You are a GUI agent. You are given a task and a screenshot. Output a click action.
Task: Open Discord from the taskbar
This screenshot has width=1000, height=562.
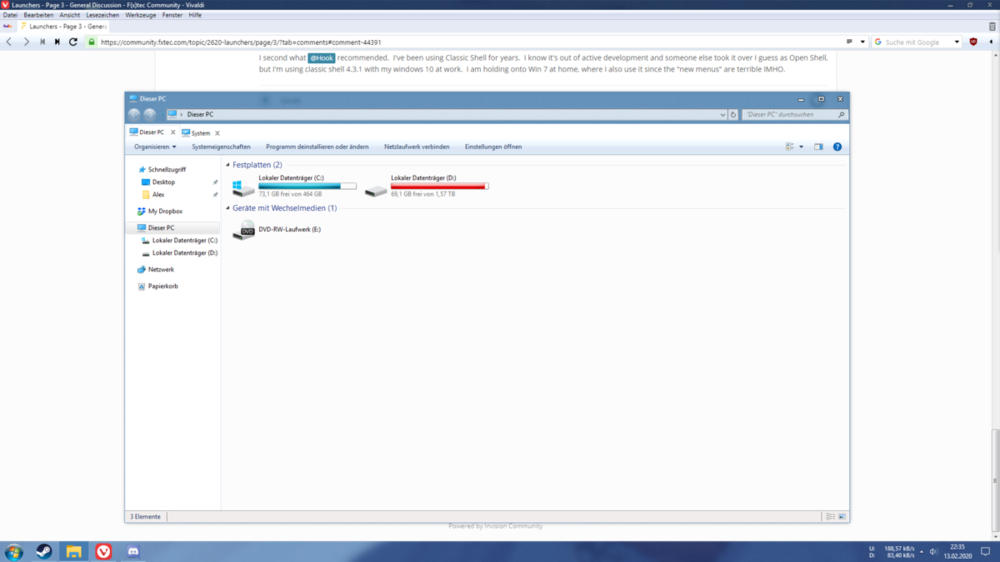click(x=132, y=551)
